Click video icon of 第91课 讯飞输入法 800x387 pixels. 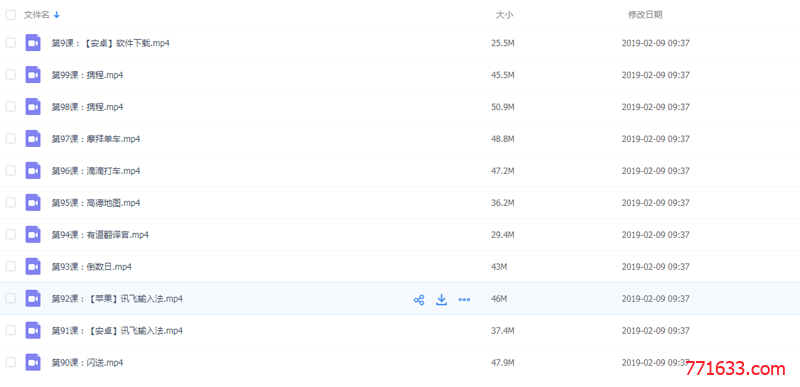(x=33, y=331)
